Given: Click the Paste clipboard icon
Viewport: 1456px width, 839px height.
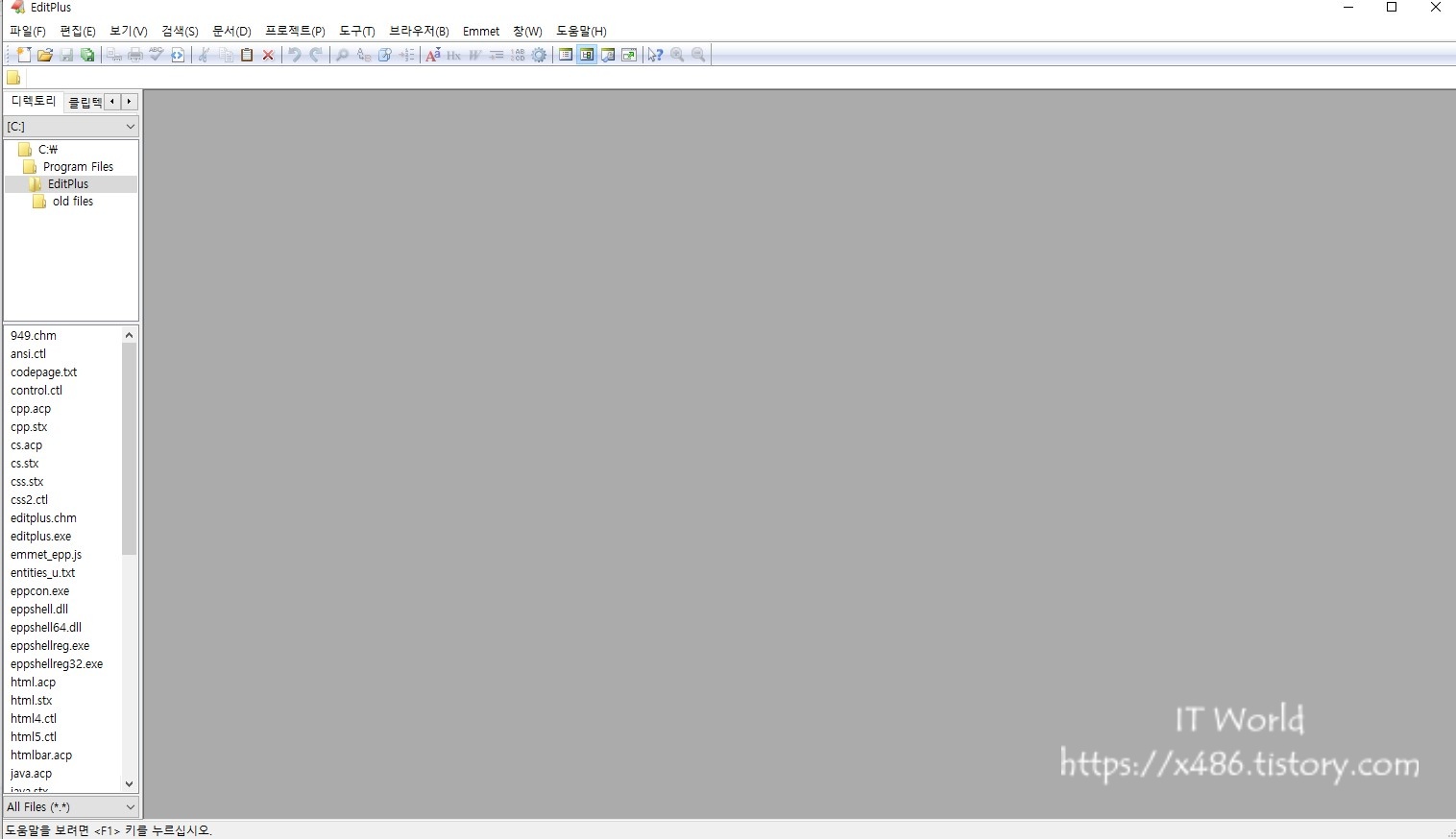Looking at the screenshot, I should click(247, 55).
